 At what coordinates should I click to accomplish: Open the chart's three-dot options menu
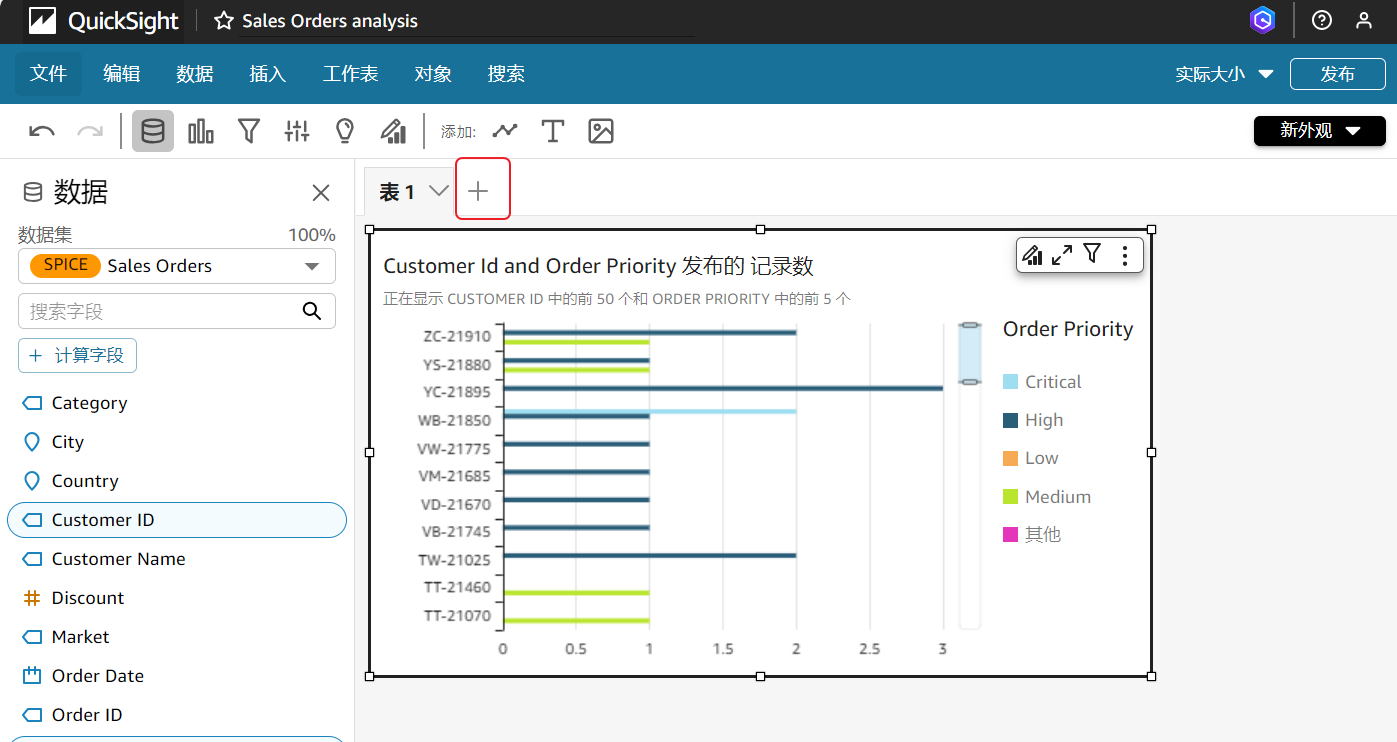(1125, 256)
